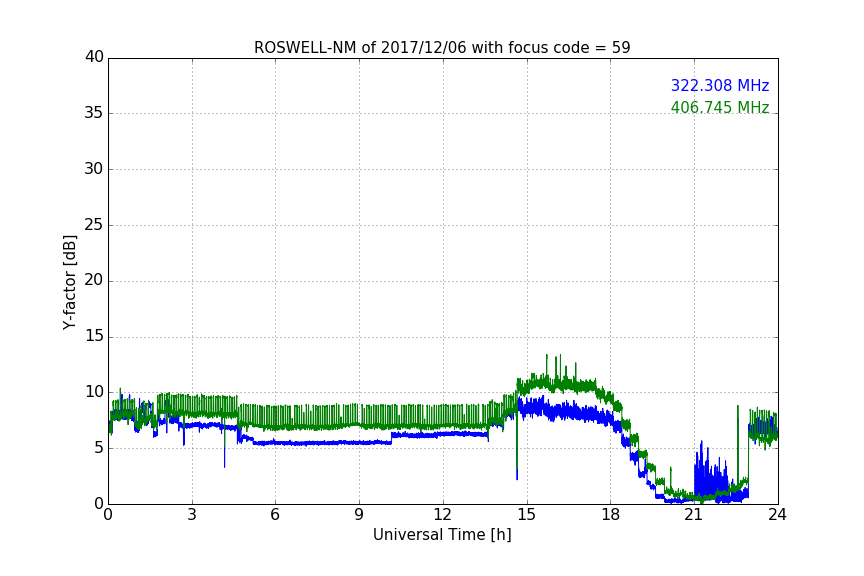Click the 'Y-factor [dB]' axis label
The width and height of the screenshot is (864, 576).
pos(69,282)
